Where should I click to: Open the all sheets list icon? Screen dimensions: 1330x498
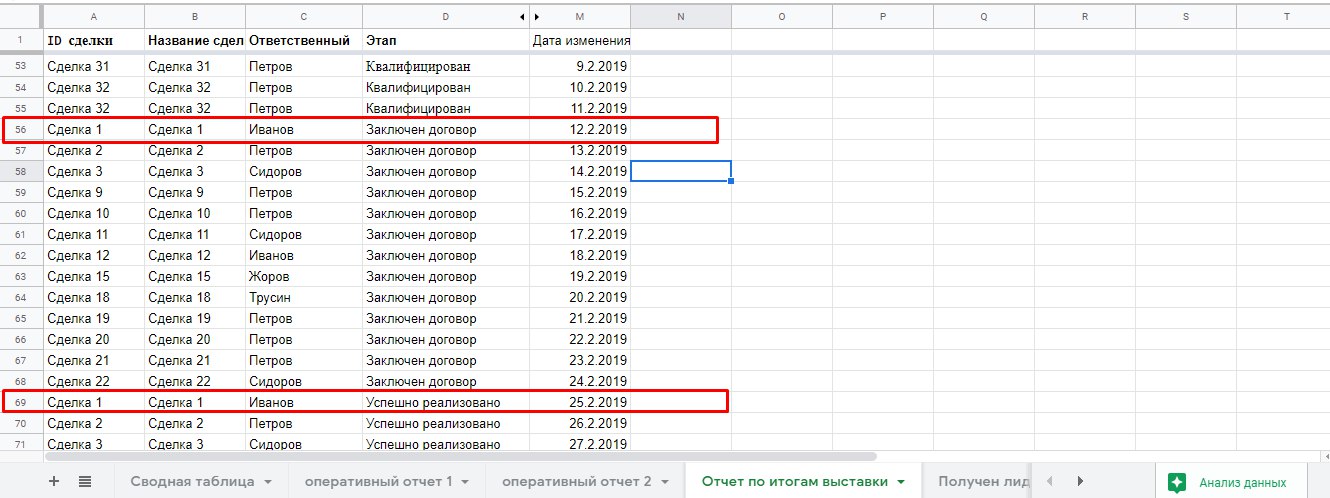[x=85, y=481]
